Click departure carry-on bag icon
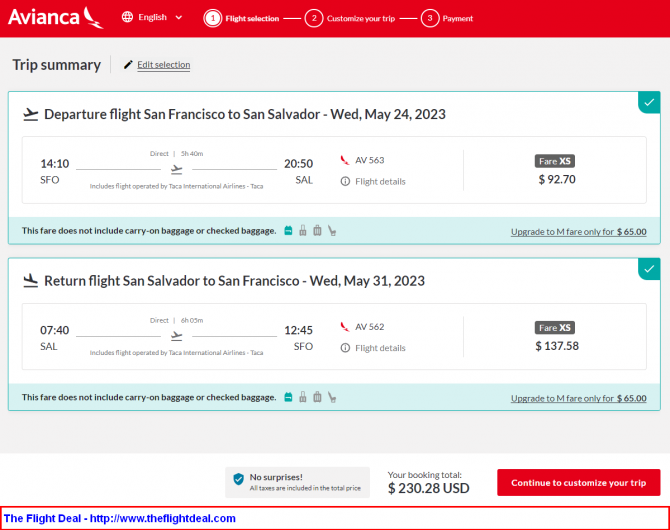 pyautogui.click(x=303, y=231)
